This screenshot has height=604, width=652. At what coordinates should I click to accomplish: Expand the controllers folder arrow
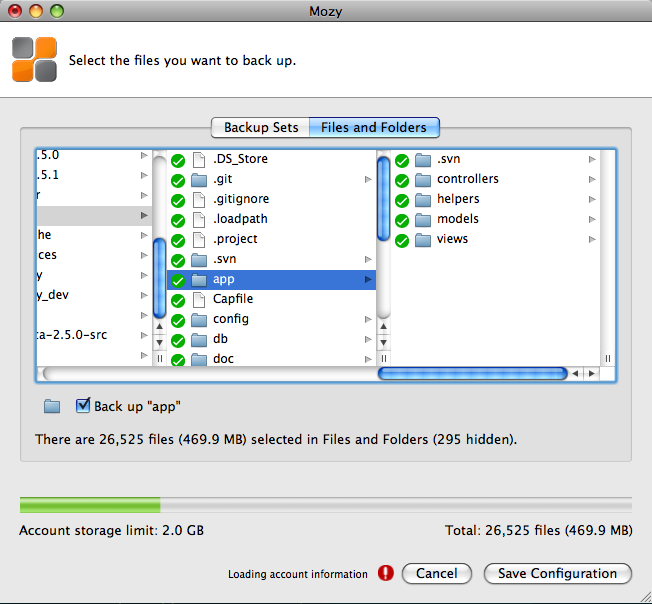(x=592, y=179)
